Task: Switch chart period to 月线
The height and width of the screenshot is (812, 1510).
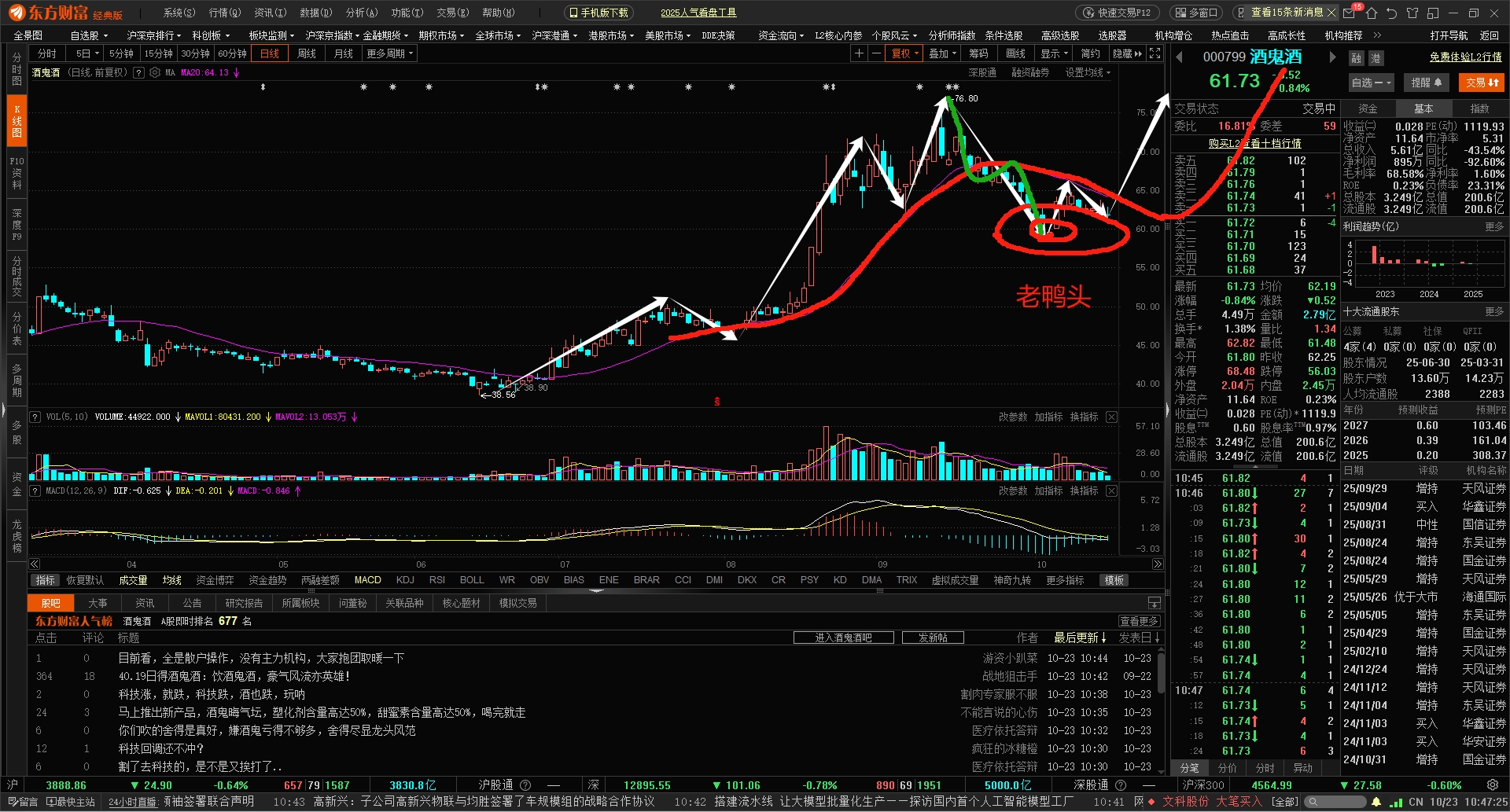Action: coord(344,53)
